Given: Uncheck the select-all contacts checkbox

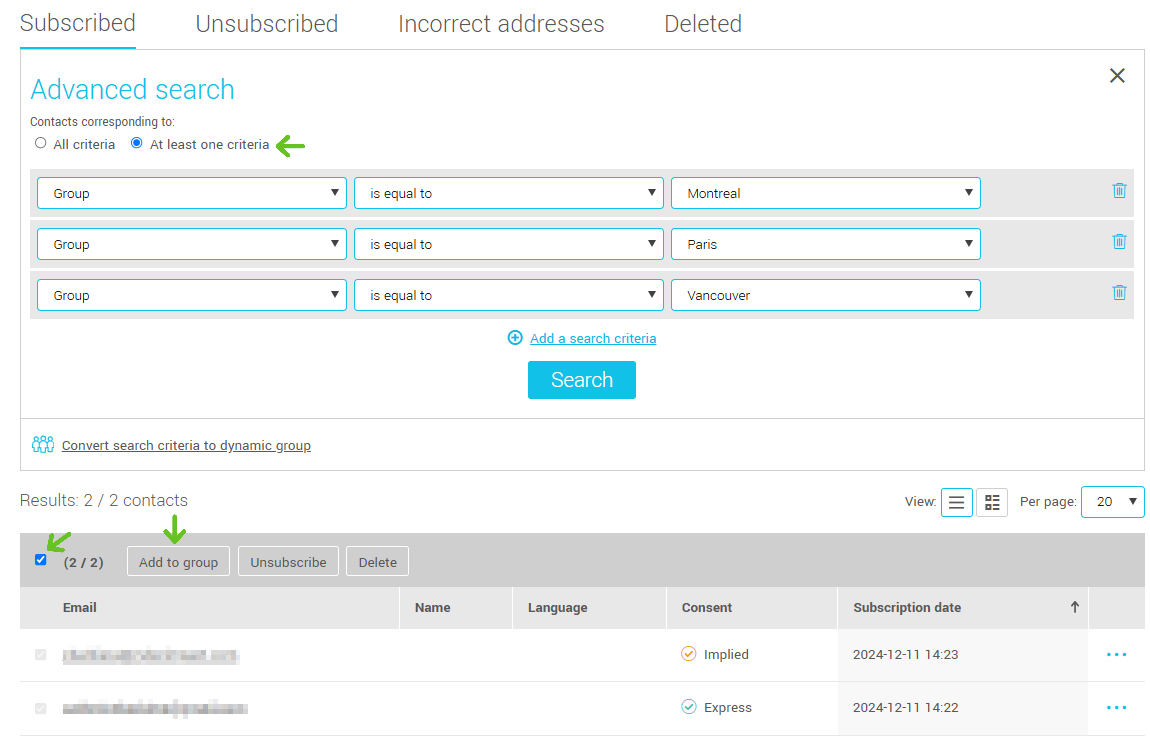Looking at the screenshot, I should click(40, 560).
